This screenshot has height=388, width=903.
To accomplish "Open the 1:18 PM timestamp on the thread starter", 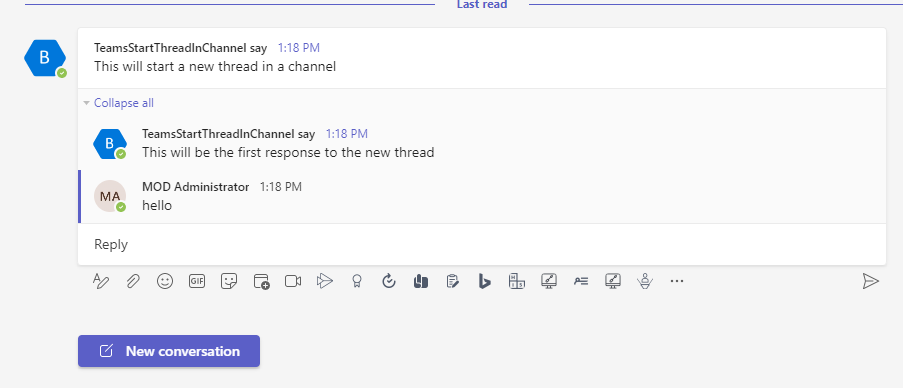I will point(299,48).
